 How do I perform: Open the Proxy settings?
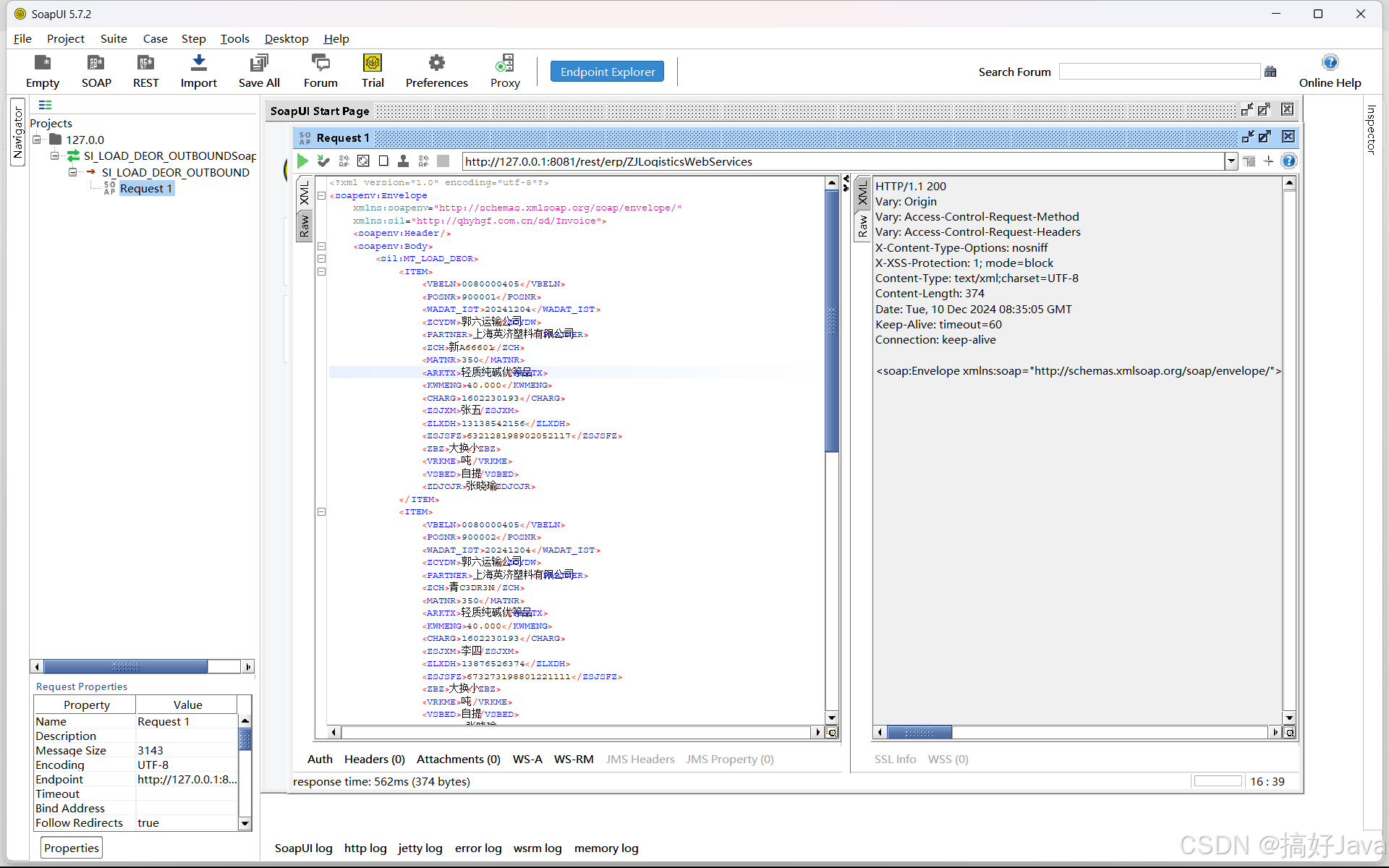click(x=505, y=70)
